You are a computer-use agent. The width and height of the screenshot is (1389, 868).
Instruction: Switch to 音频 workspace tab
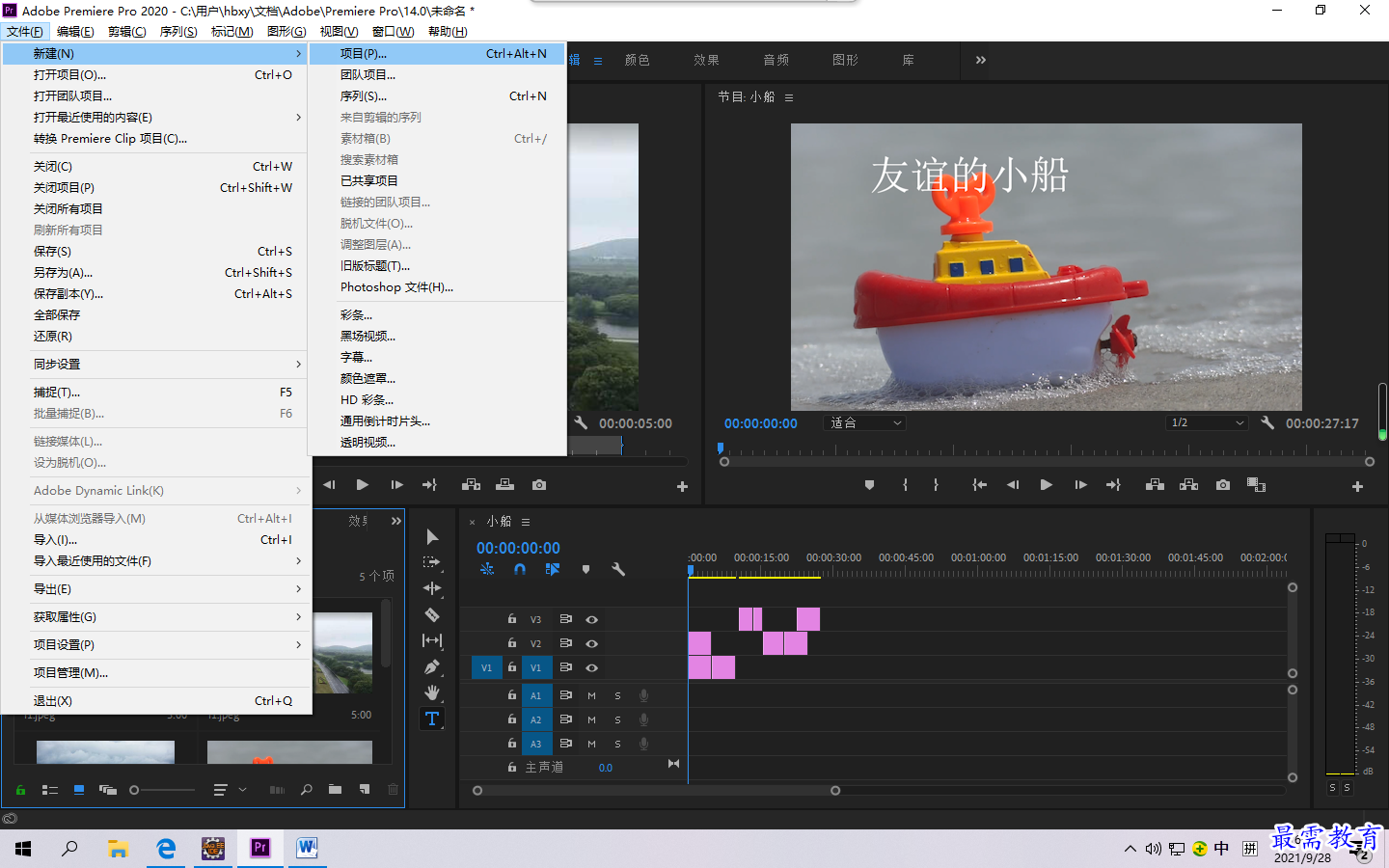tap(776, 60)
